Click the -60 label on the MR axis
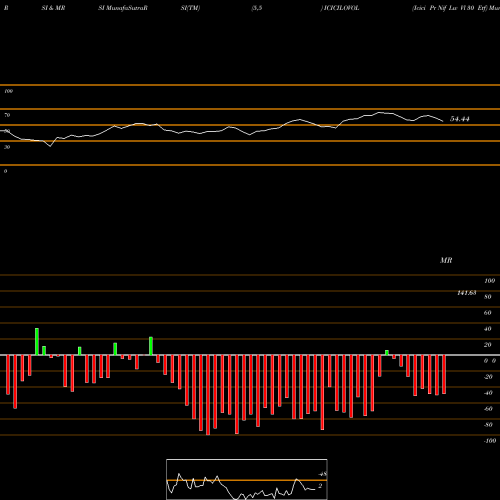This screenshot has width=500, height=500. pos(488,409)
